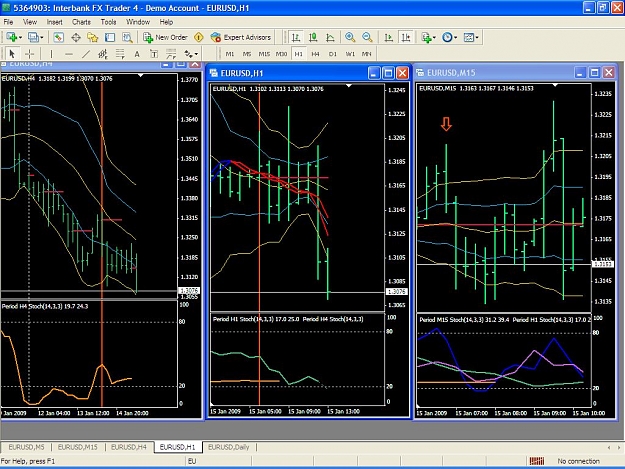Select the M1 timeframe button
This screenshot has width=625, height=469.
click(x=230, y=54)
